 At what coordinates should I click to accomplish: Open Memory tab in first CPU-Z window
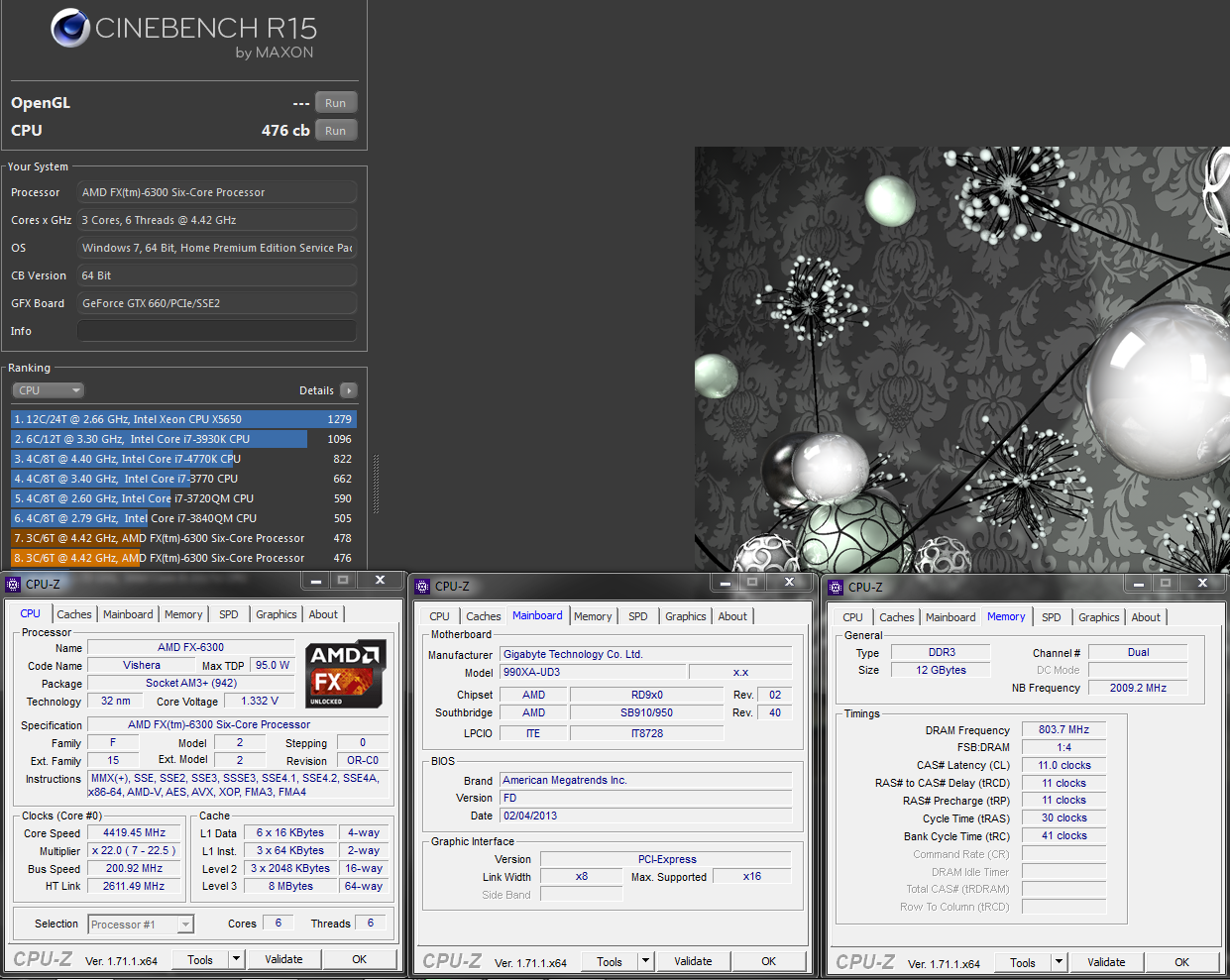(x=183, y=614)
